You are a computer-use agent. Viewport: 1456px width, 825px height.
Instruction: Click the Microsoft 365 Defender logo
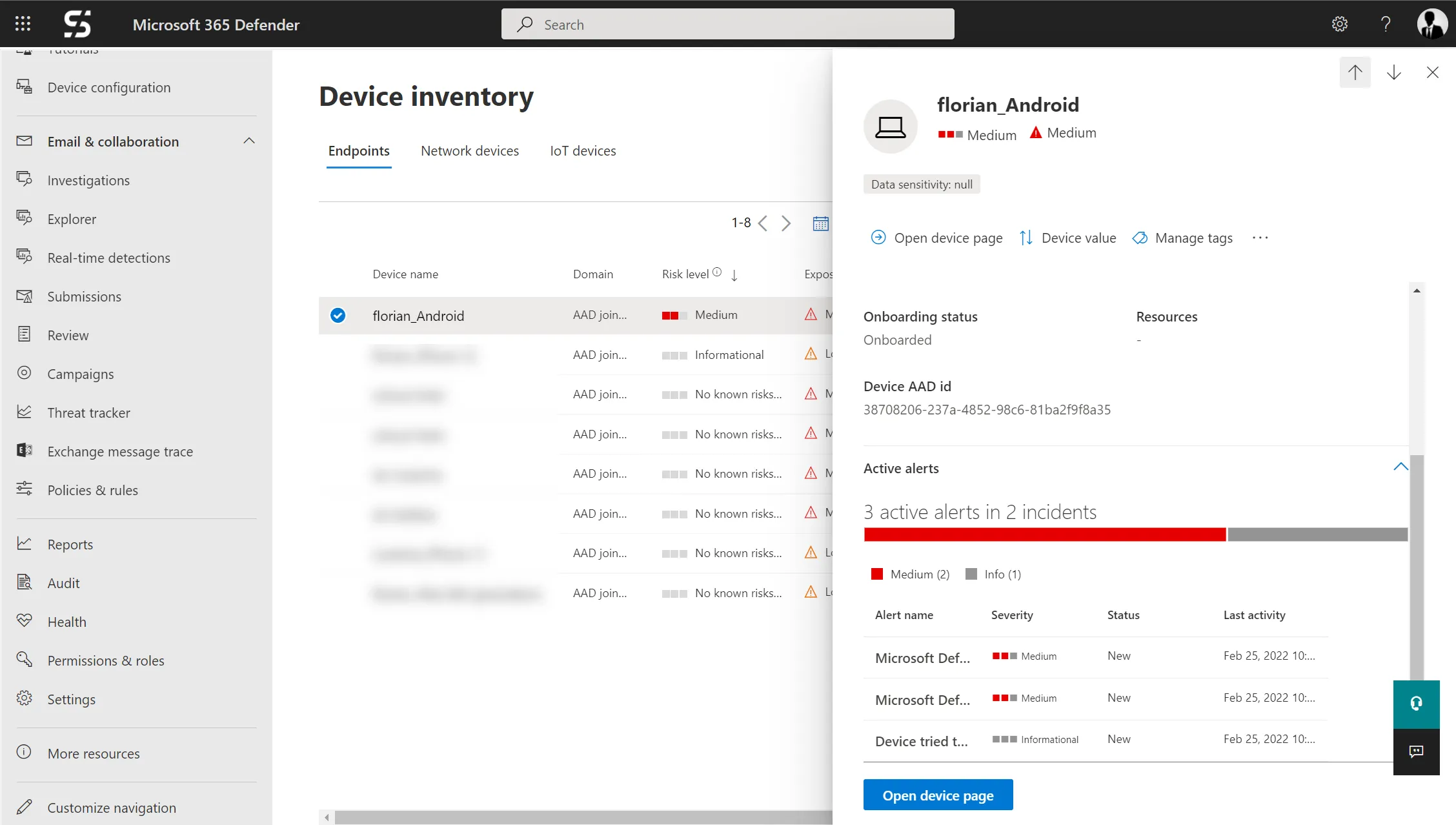[77, 24]
